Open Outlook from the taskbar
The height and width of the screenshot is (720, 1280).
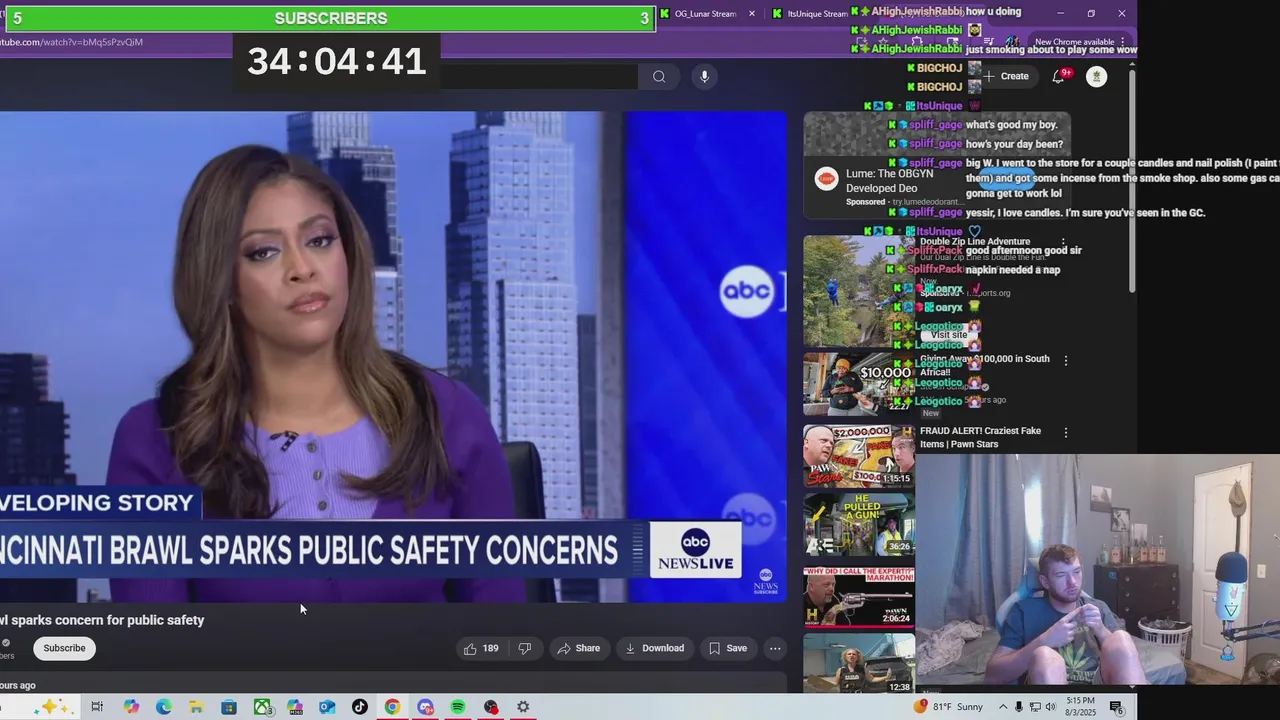tap(327, 707)
